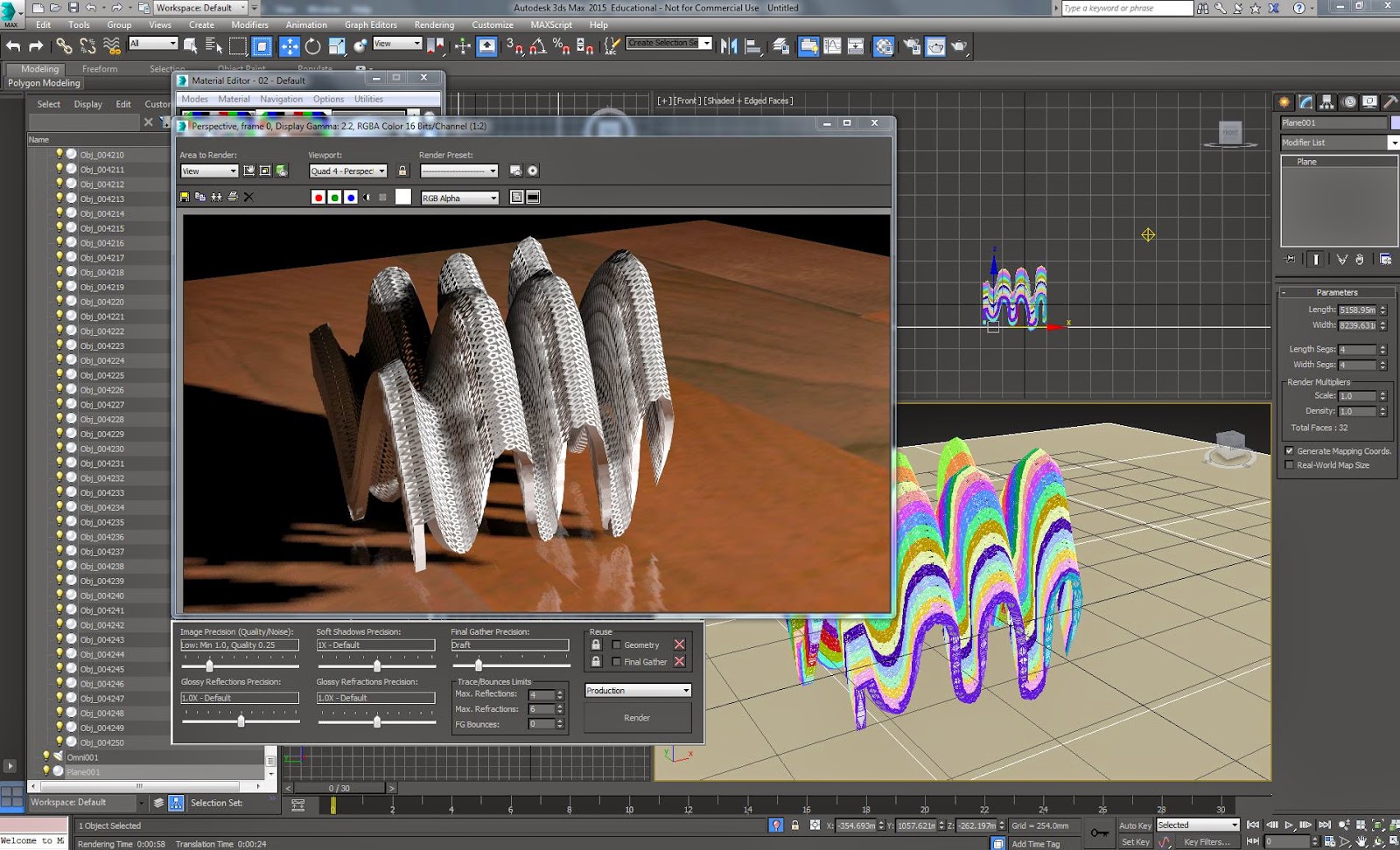Click the Set Key button
The image size is (1400, 850).
pyautogui.click(x=1135, y=841)
